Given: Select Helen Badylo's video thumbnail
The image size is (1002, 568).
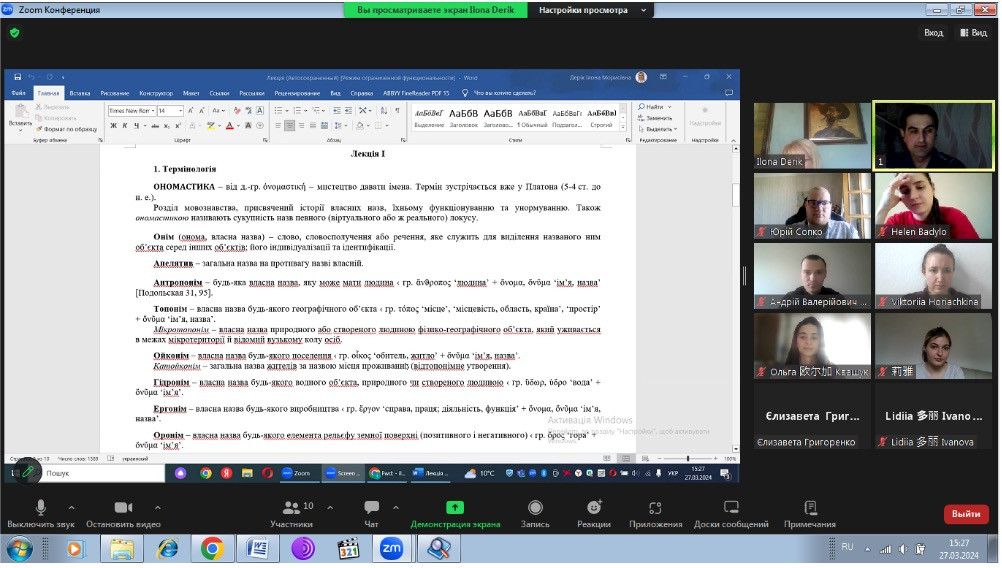Looking at the screenshot, I should click(933, 205).
